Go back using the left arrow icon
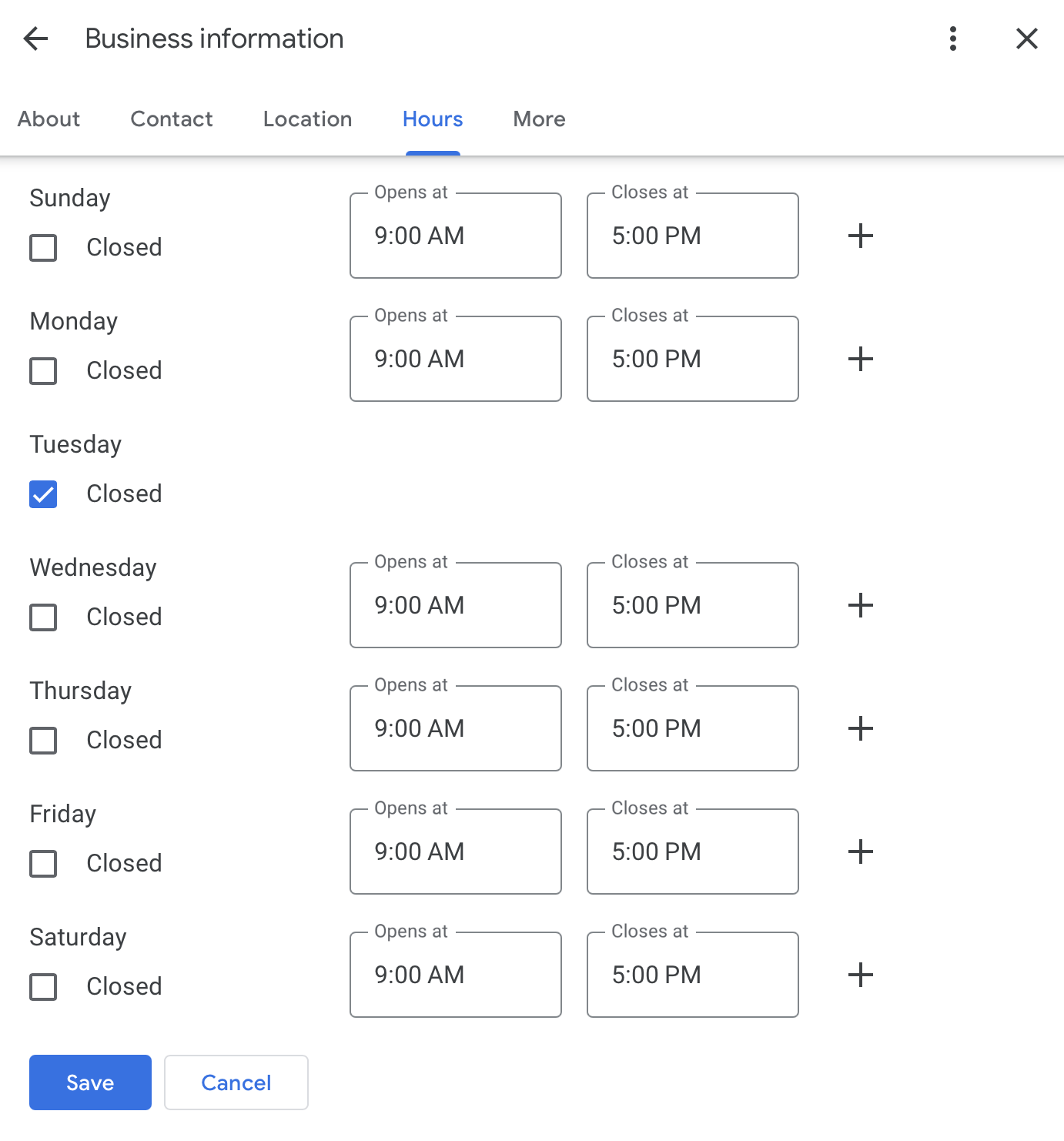Image resolution: width=1064 pixels, height=1141 pixels. (35, 38)
